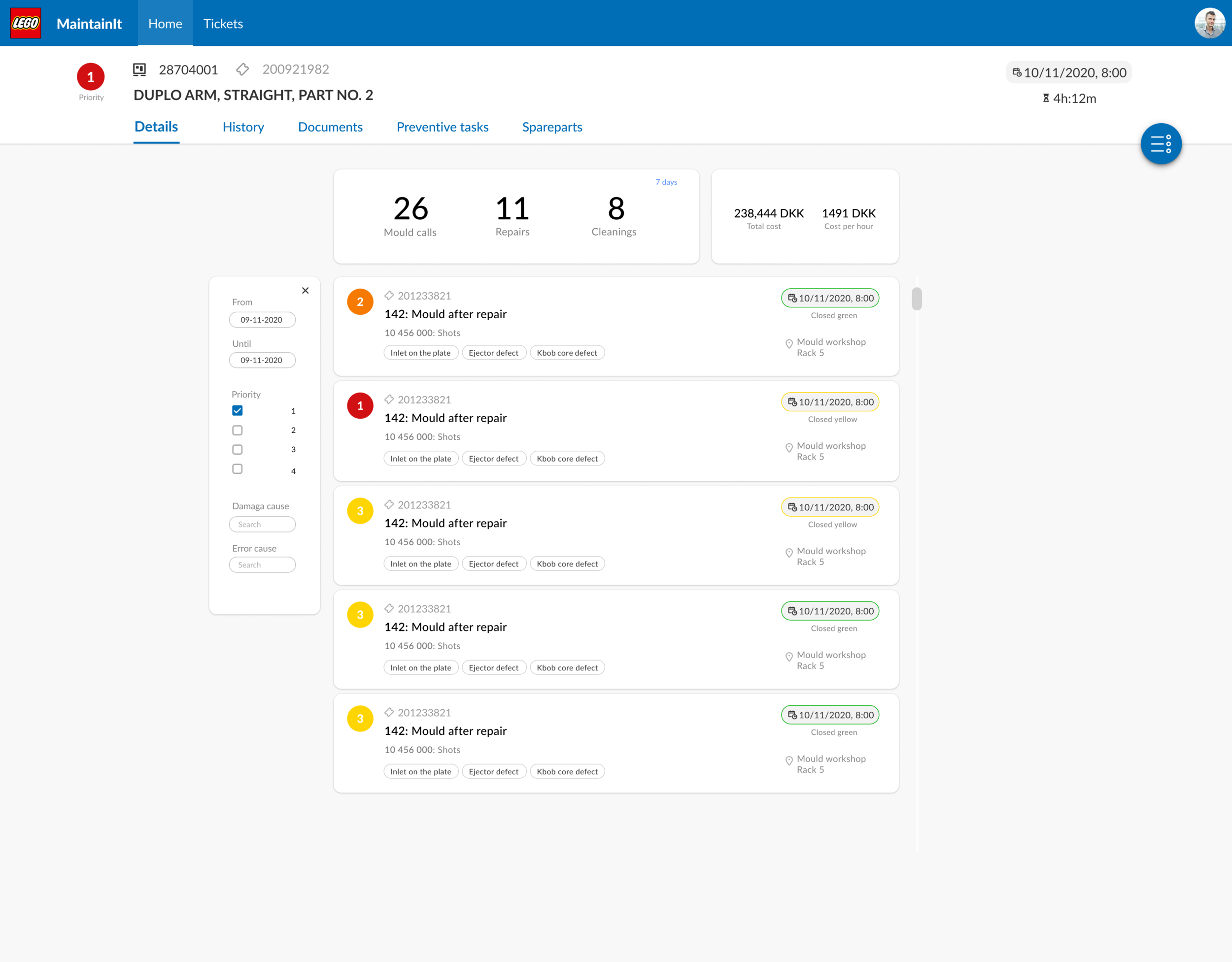
Task: Click the ticket list scrollbar thumb
Action: (x=917, y=299)
